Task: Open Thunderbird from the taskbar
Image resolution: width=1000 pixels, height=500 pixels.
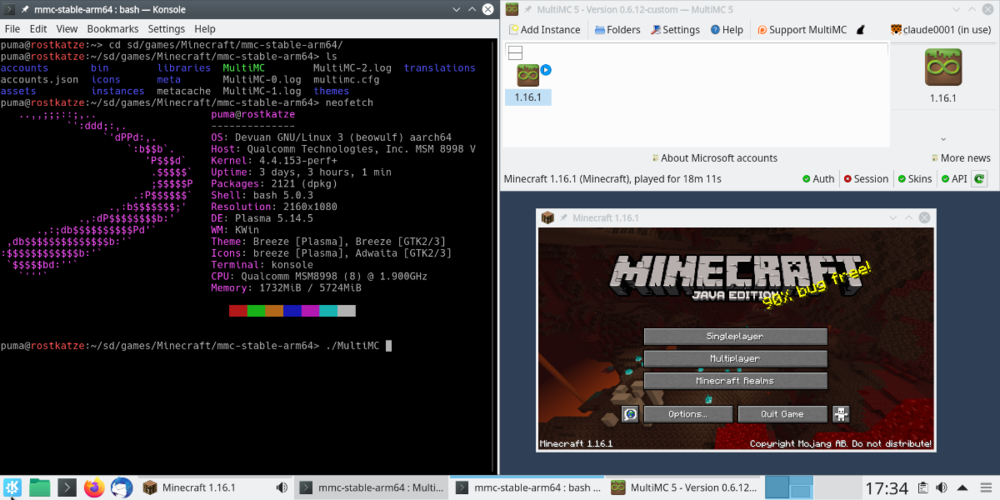Action: 122,488
